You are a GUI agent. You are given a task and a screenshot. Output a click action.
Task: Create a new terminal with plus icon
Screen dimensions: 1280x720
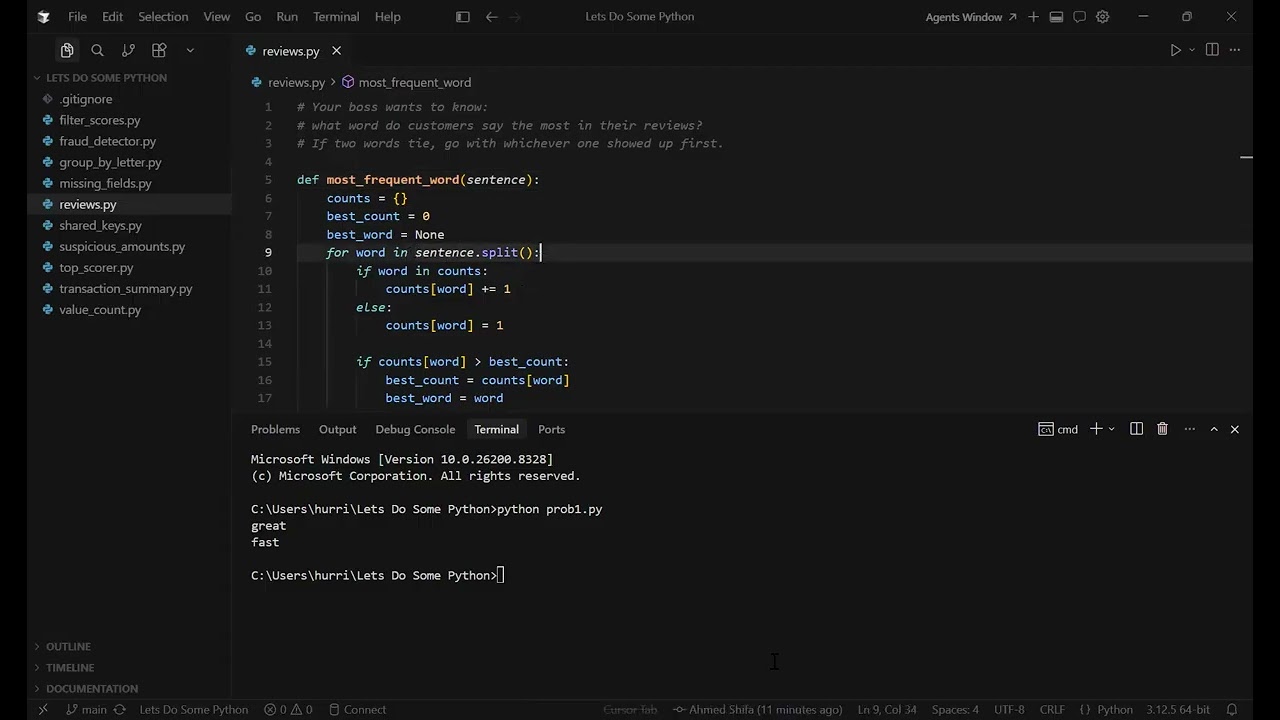tap(1096, 429)
